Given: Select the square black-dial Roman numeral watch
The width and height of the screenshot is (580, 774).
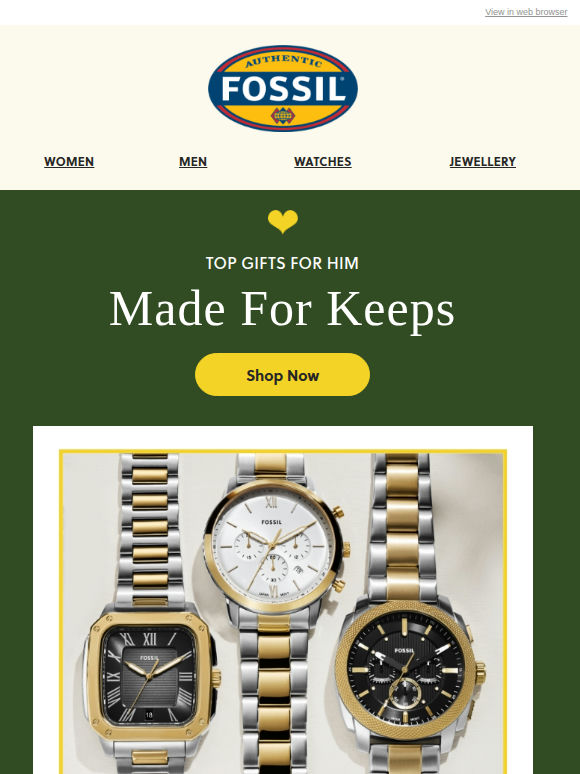Looking at the screenshot, I should click(151, 675).
